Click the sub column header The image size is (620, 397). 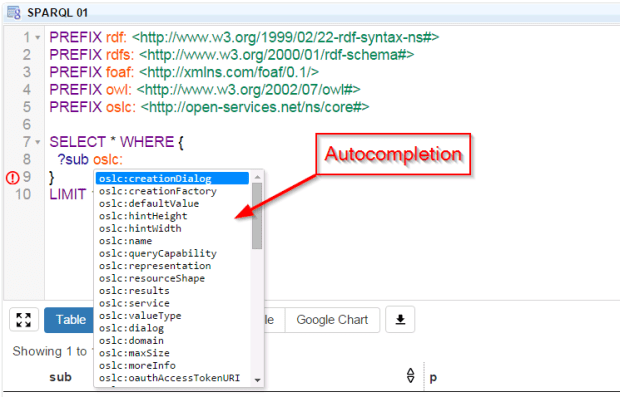tap(60, 377)
